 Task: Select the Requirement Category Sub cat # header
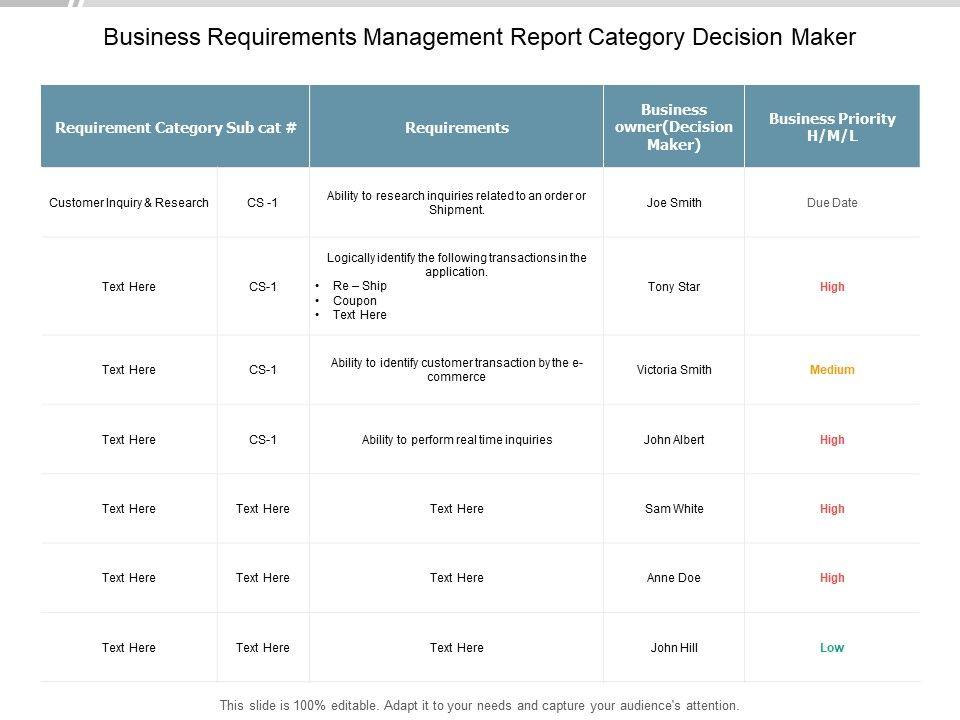tap(175, 127)
